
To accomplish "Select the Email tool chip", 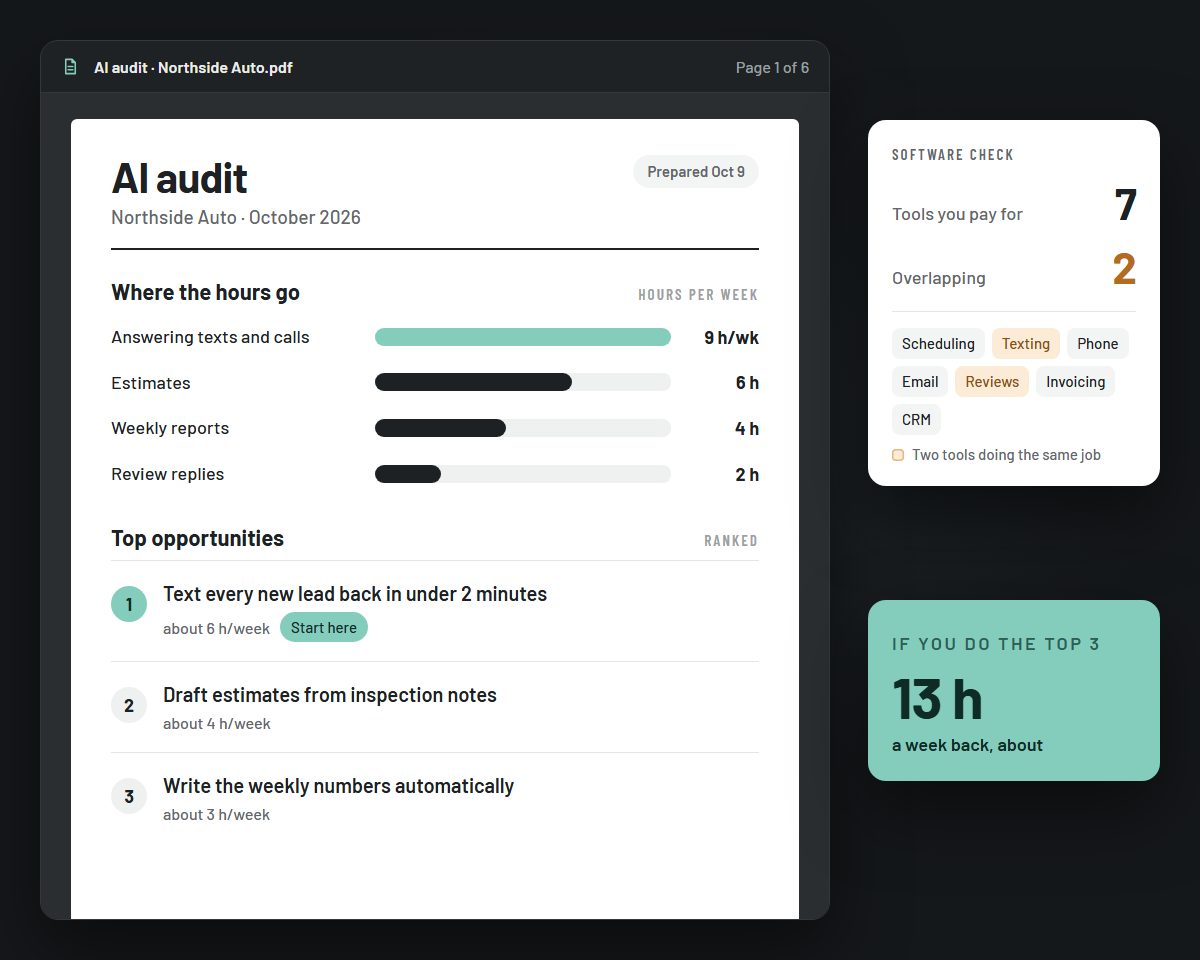I will click(x=920, y=382).
